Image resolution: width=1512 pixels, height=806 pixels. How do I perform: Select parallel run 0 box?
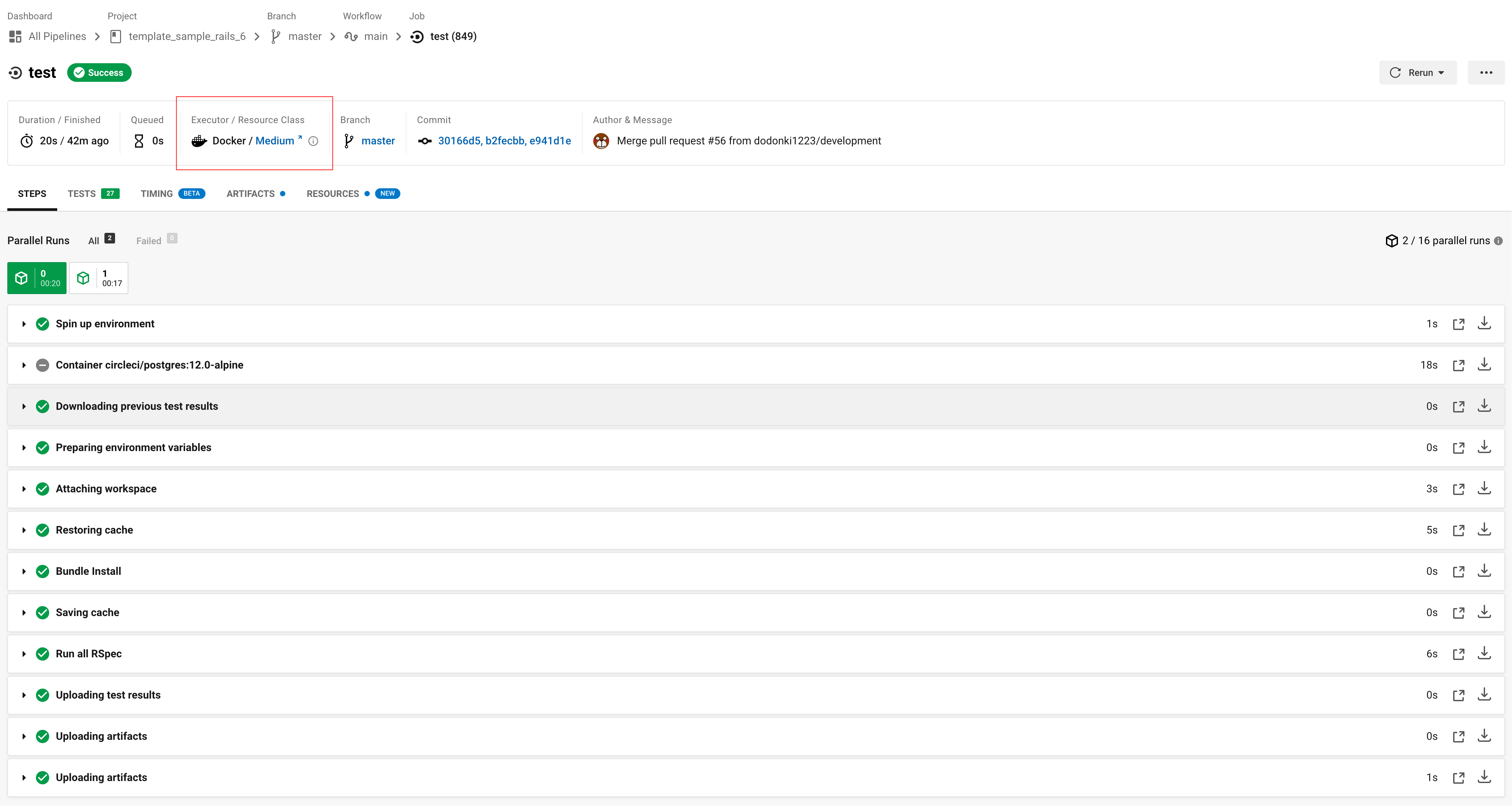click(36, 278)
